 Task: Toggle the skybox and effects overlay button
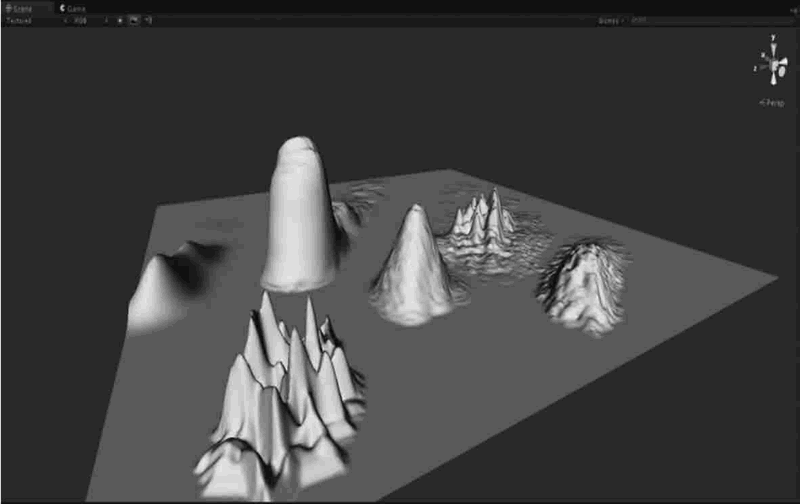coord(134,19)
